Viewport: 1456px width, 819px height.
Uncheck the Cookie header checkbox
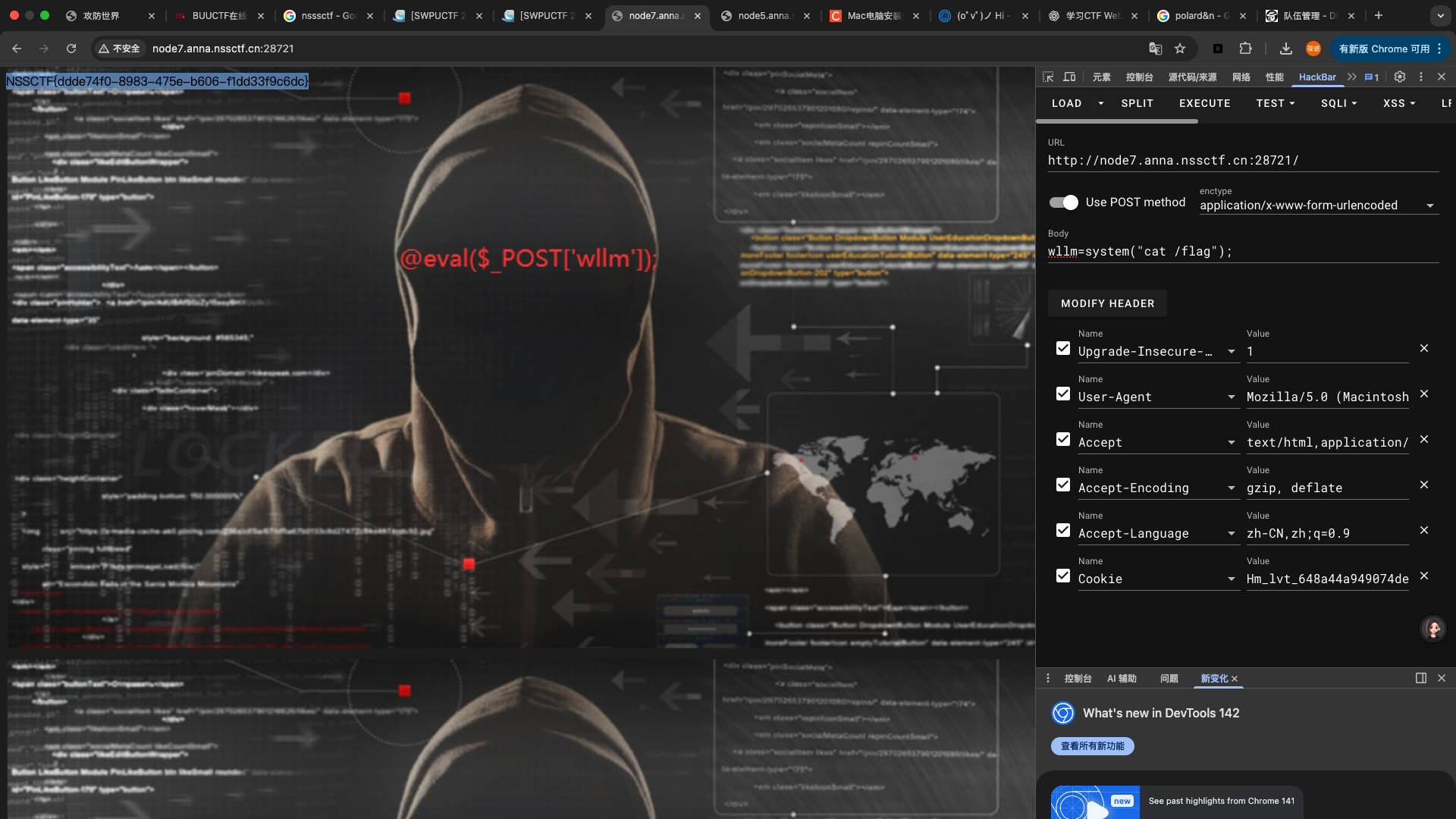pos(1063,576)
